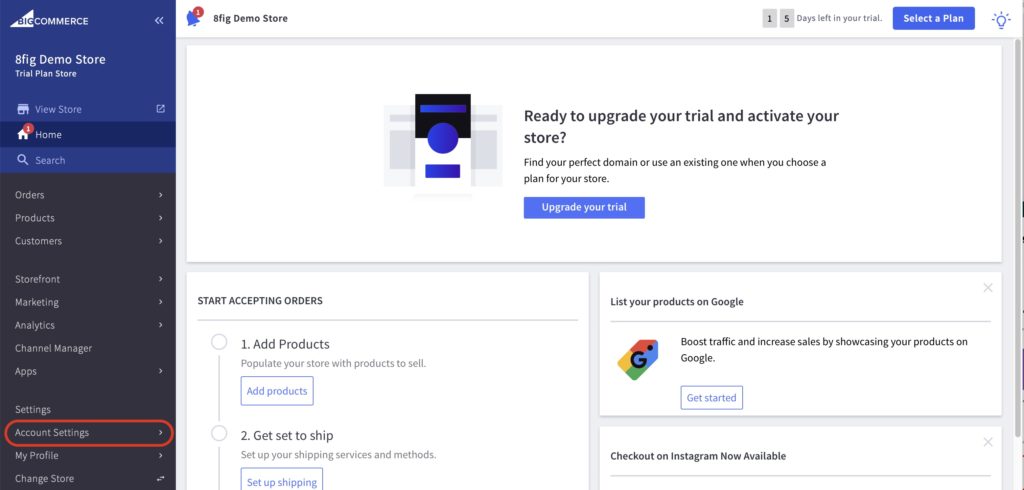1024x490 pixels.
Task: Expand the Storefront submenu arrow
Action: (161, 279)
